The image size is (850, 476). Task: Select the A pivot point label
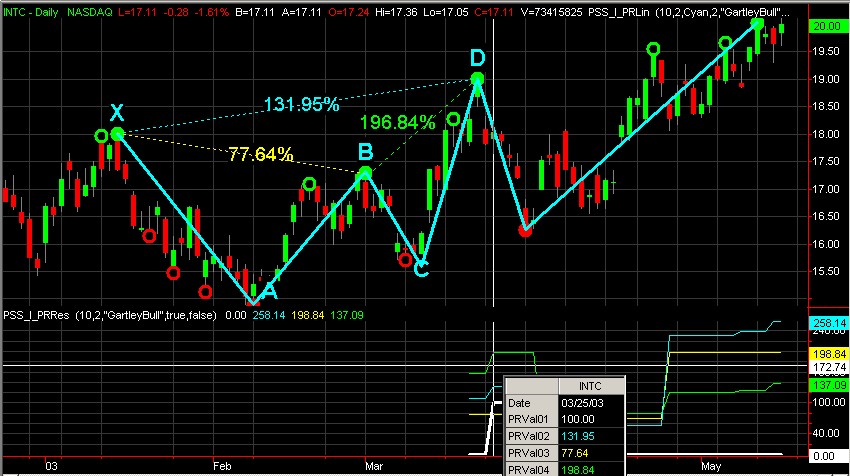point(269,291)
